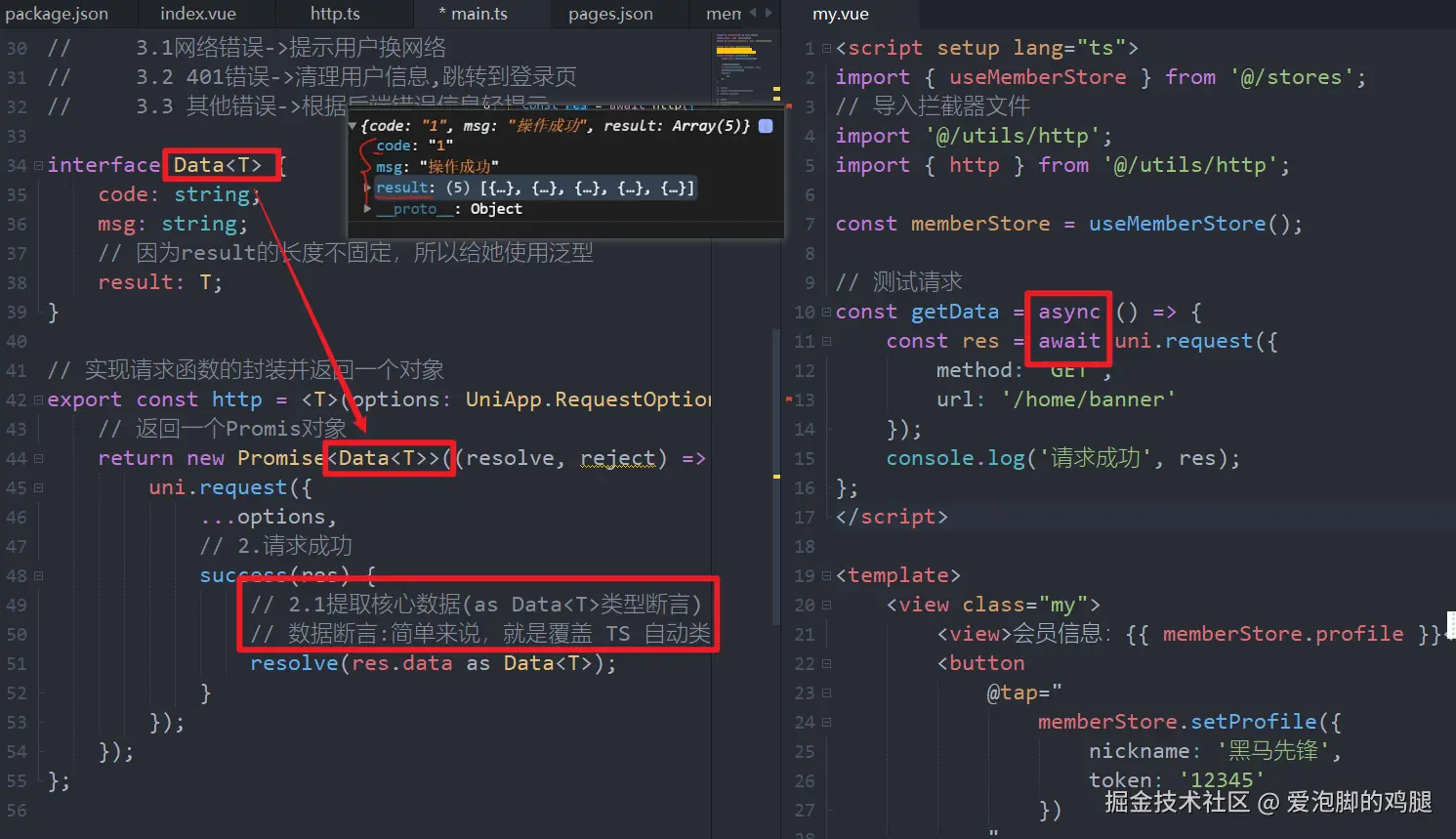Viewport: 1456px width, 839px height.
Task: Click line number 40 in http.ts gutter
Action: click(17, 341)
